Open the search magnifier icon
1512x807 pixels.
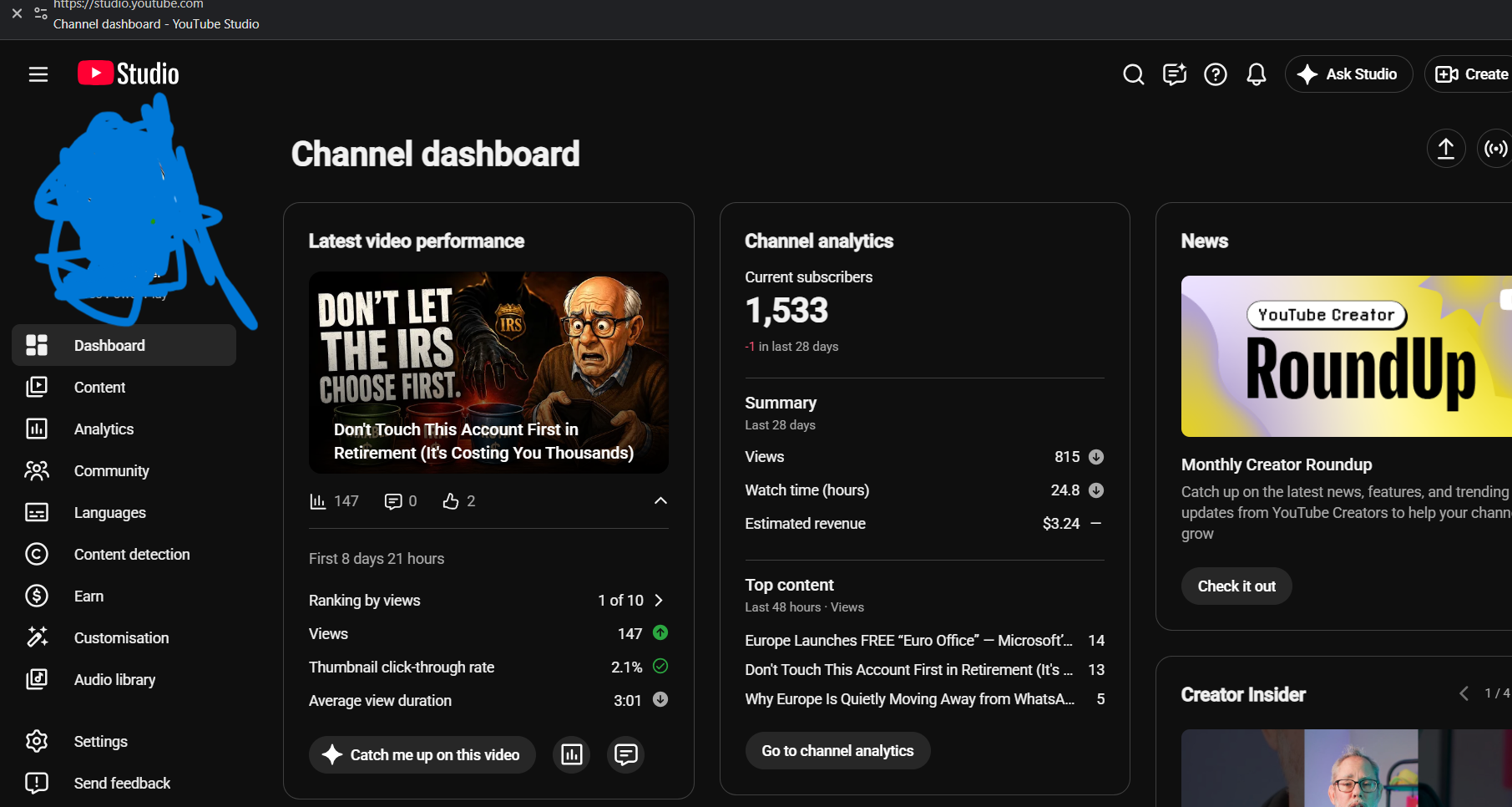coord(1133,74)
